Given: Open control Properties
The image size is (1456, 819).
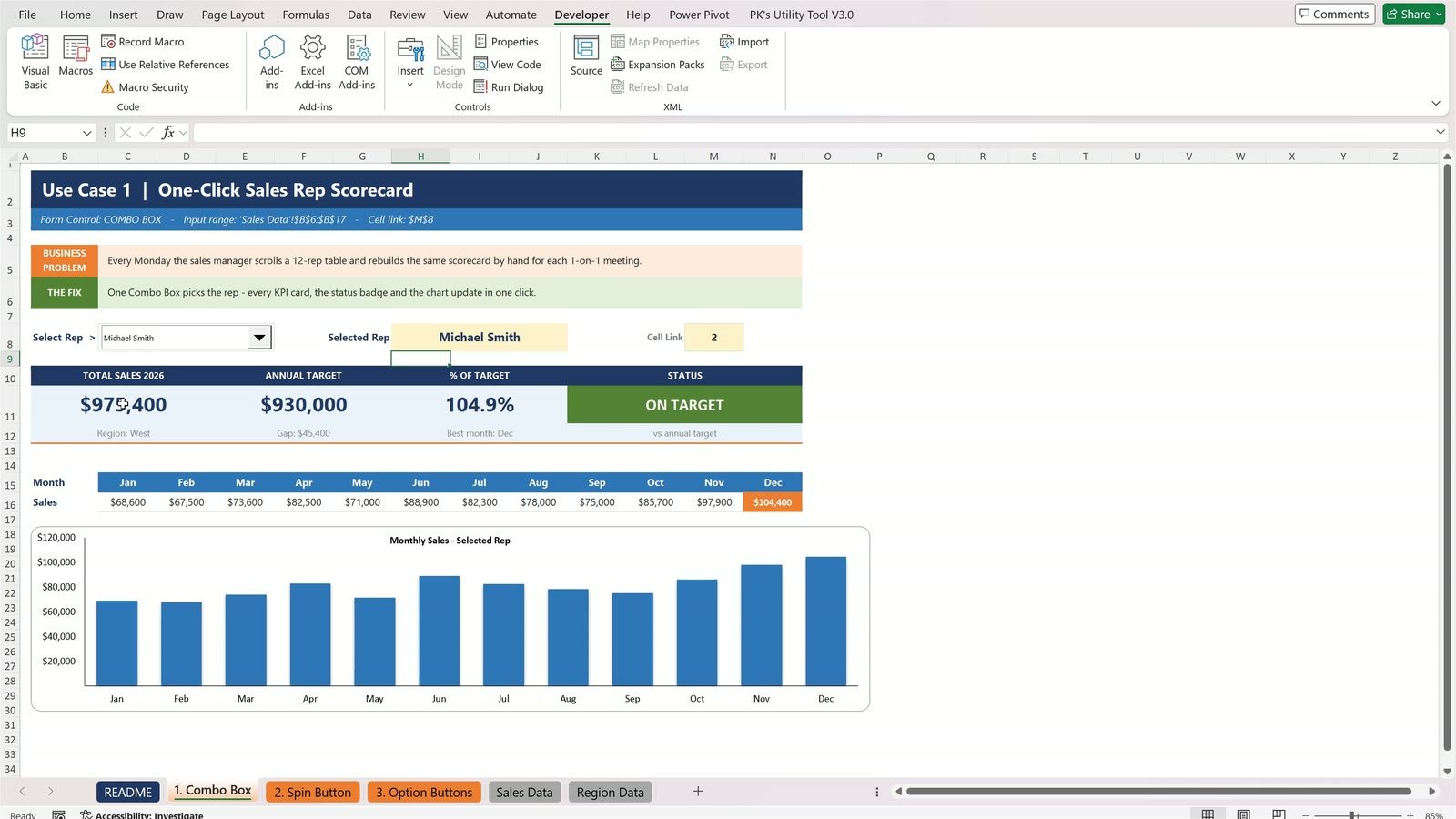Looking at the screenshot, I should click(507, 42).
